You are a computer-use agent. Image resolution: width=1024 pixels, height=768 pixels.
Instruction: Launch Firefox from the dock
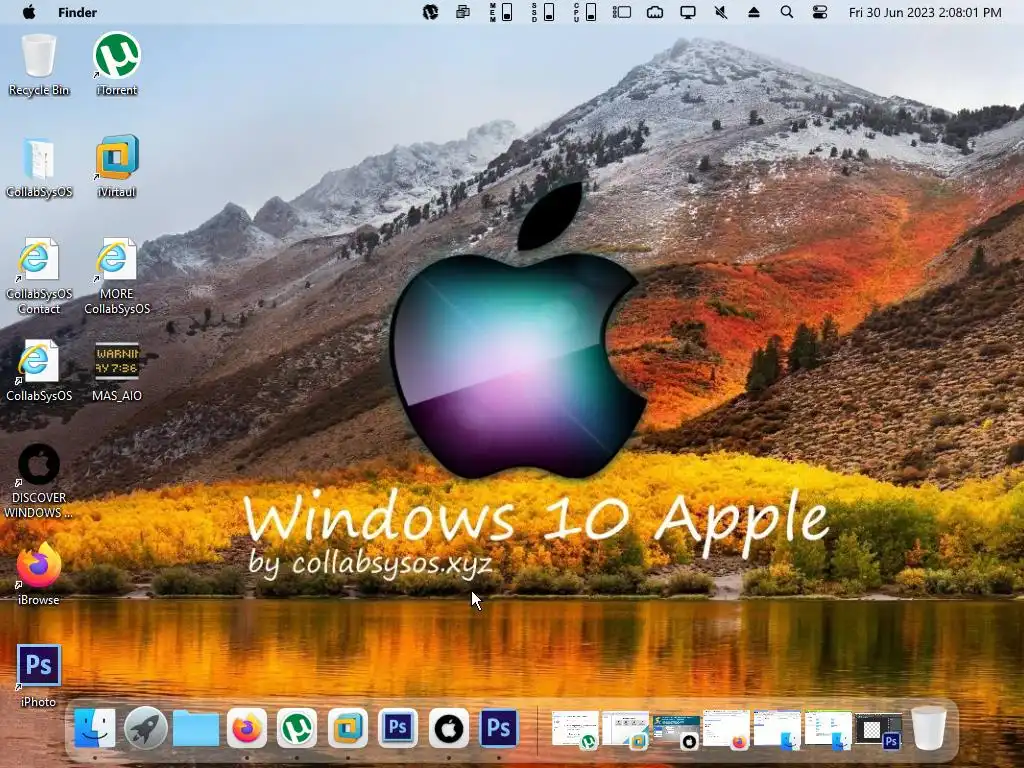tap(247, 728)
